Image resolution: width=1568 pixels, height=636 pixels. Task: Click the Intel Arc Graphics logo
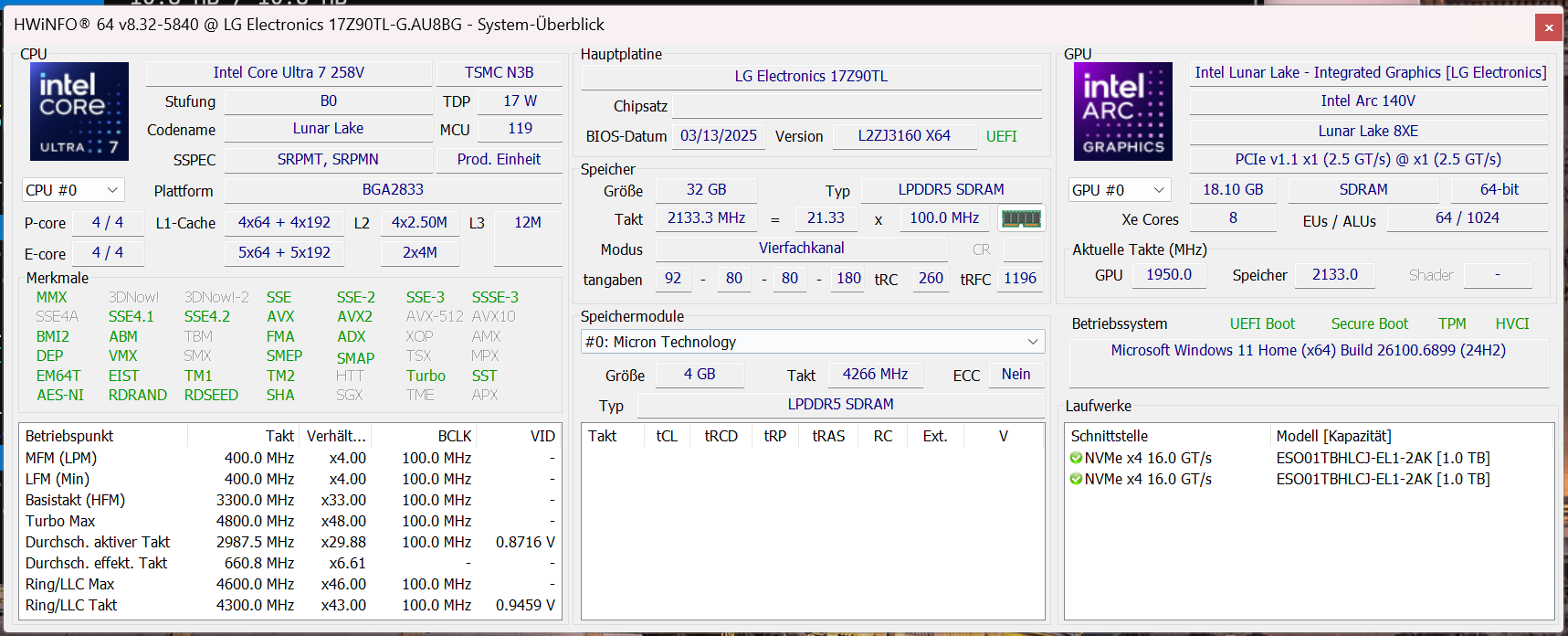pyautogui.click(x=1122, y=111)
